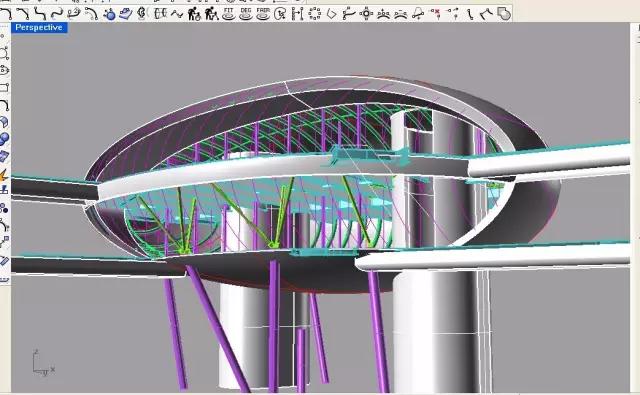Click the FIT curve tool icon
The height and width of the screenshot is (395, 640).
pyautogui.click(x=229, y=13)
